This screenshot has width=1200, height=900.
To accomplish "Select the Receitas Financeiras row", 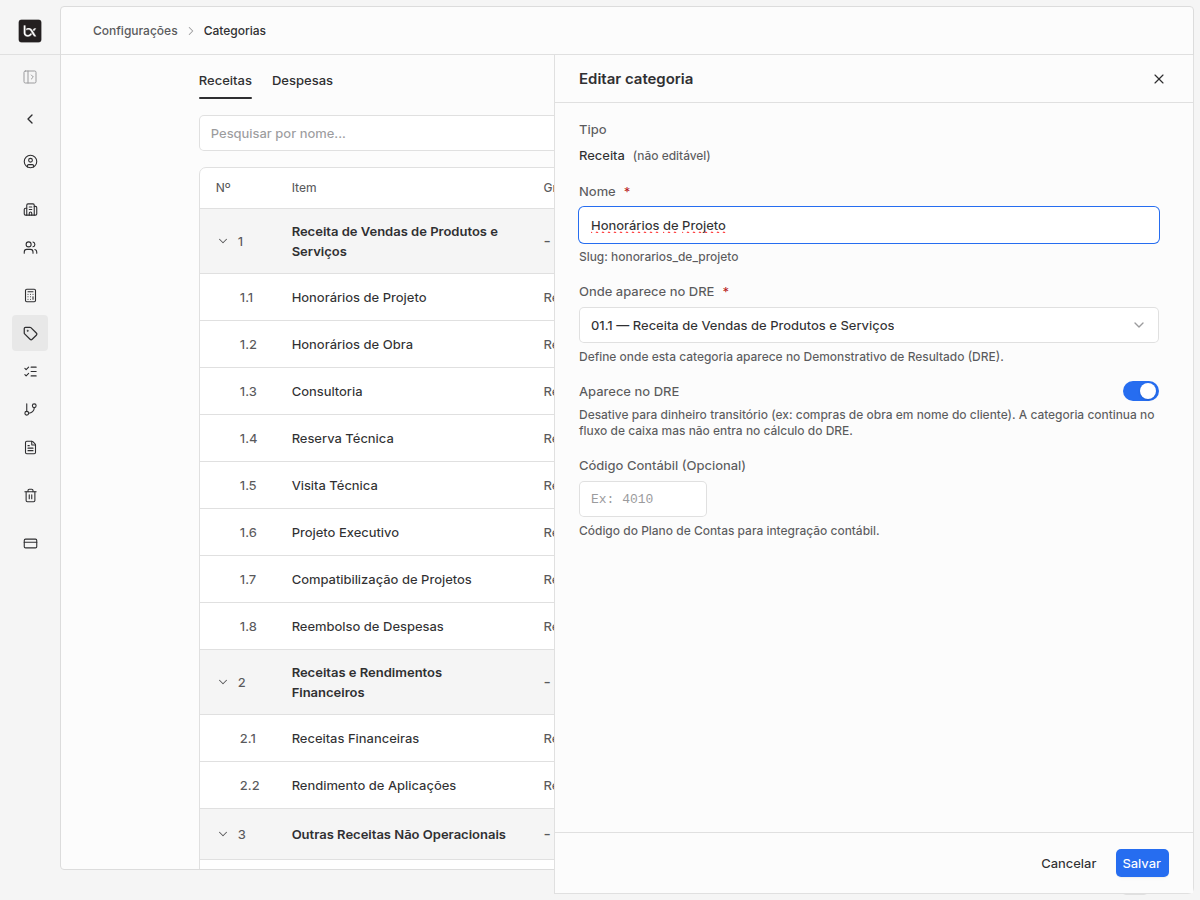I will click(377, 738).
